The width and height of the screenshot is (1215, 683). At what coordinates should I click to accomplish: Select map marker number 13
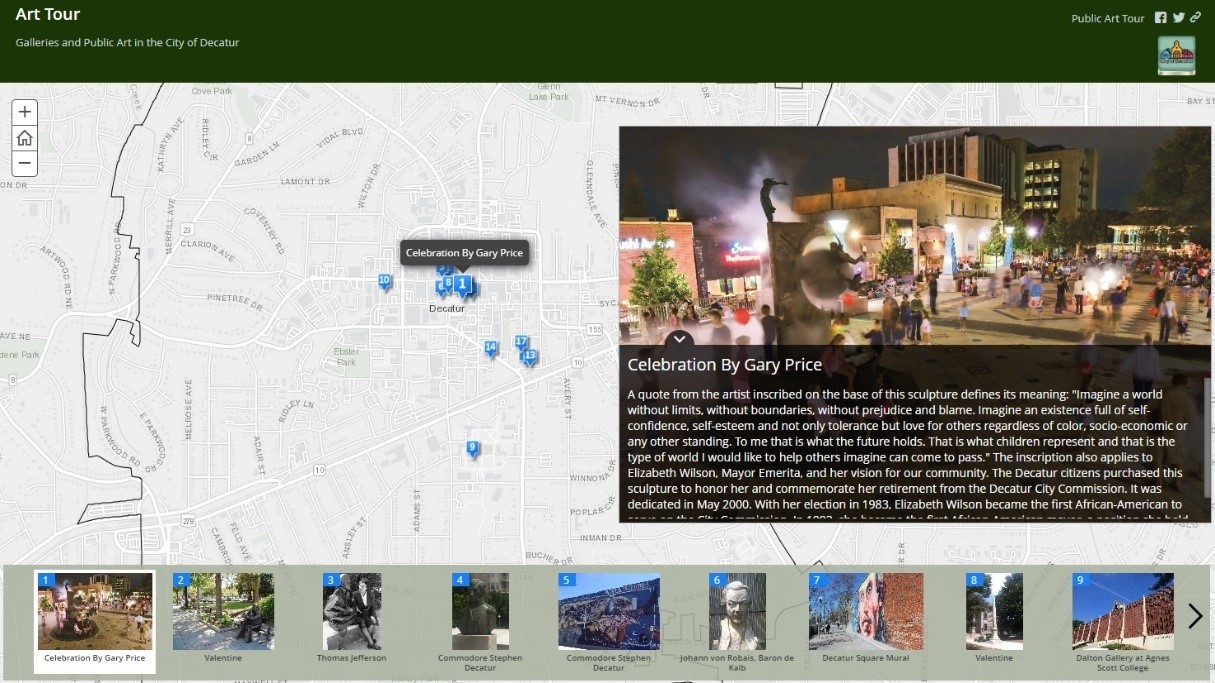tap(530, 356)
